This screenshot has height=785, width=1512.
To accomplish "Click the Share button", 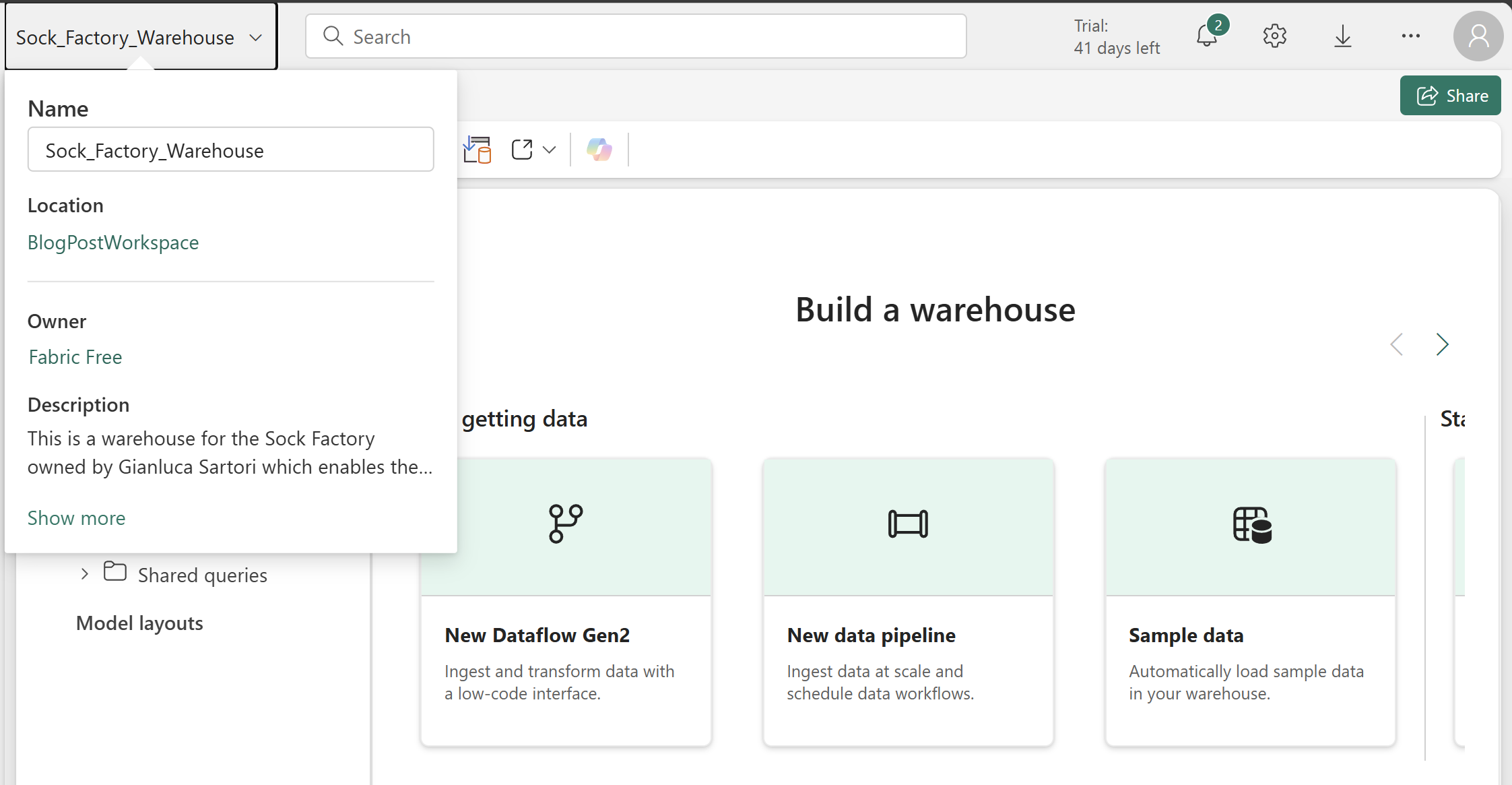I will (x=1450, y=96).
